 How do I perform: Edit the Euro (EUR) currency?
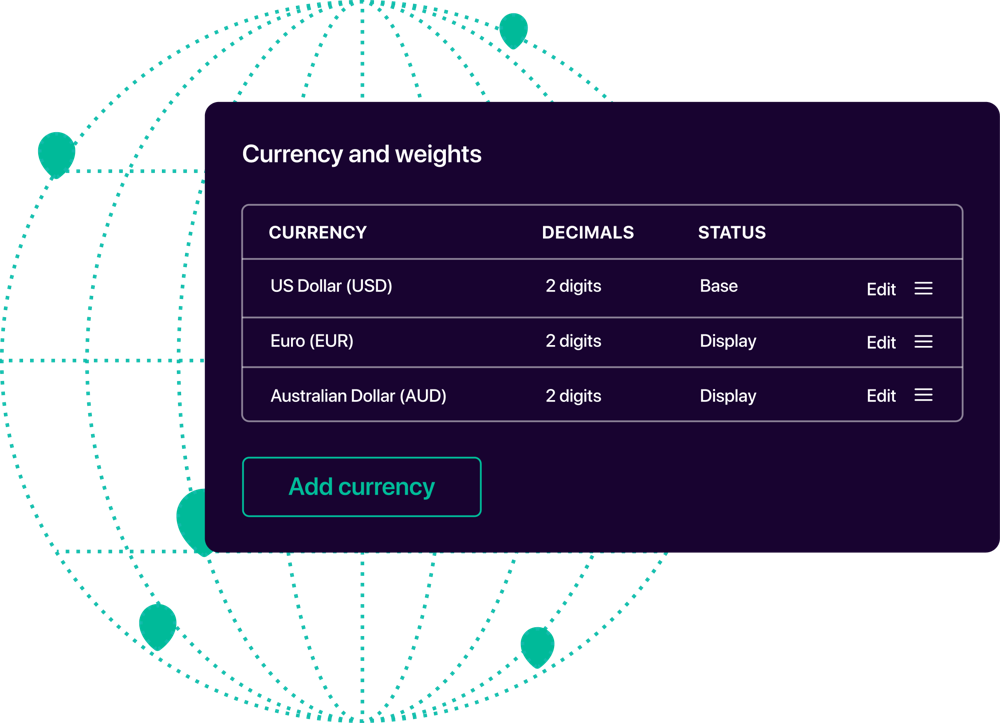[881, 342]
